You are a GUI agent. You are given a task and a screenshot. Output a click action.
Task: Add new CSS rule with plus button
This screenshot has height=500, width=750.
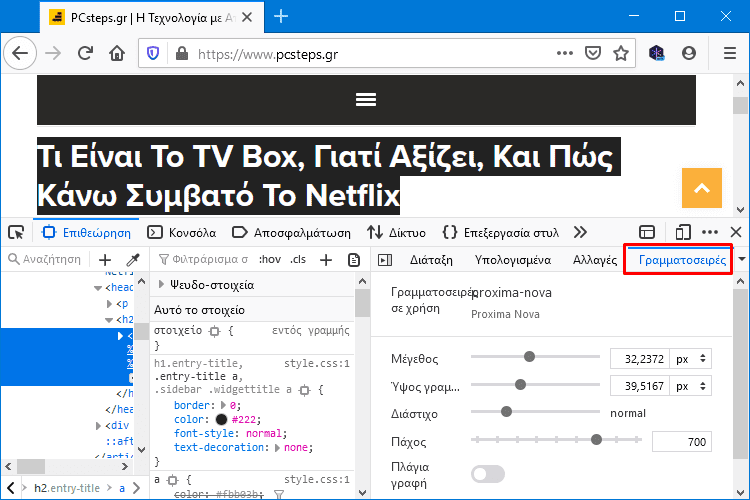326,260
